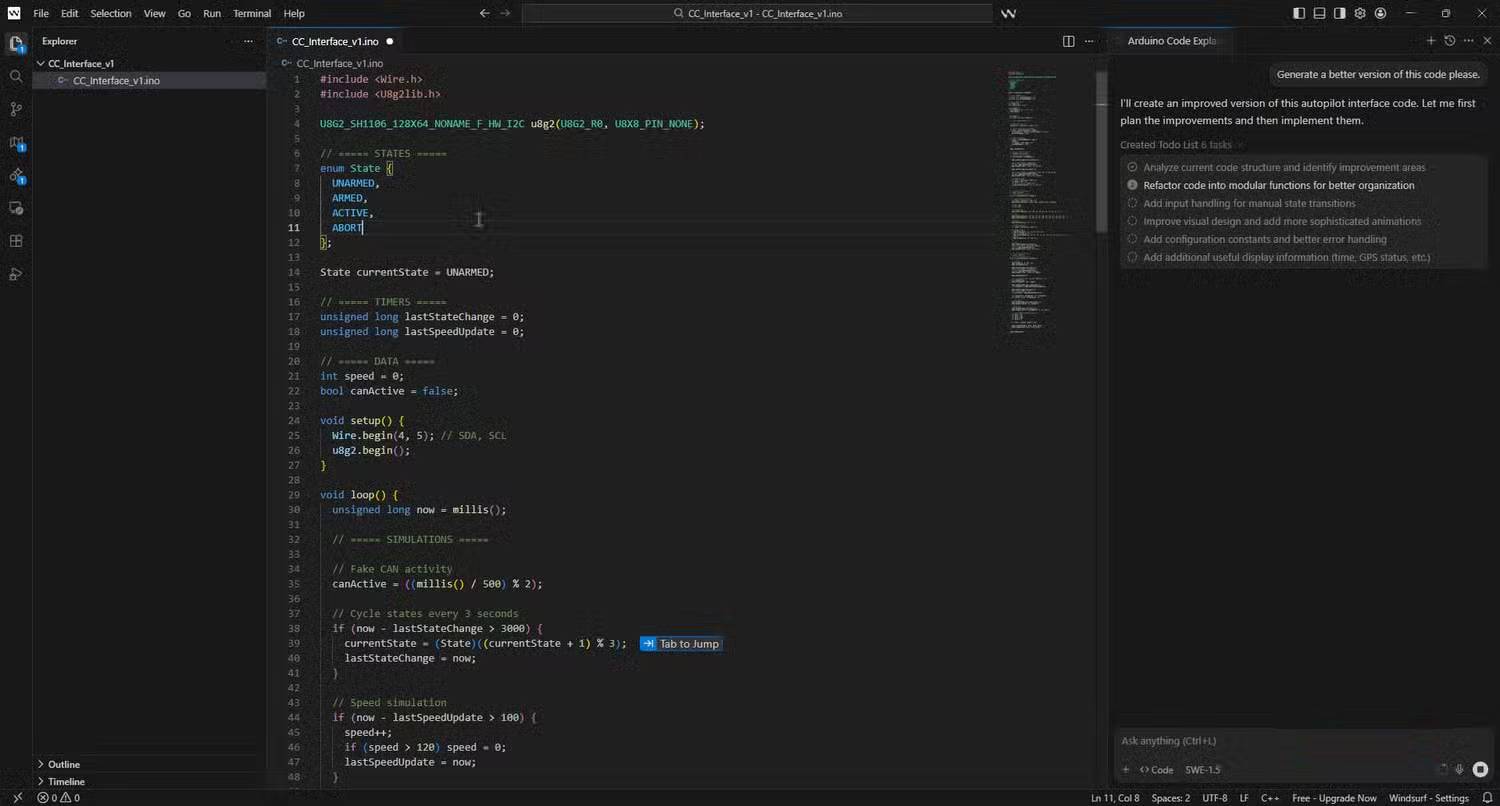Open Run and Debug icon at sidebar bottom

15,274
